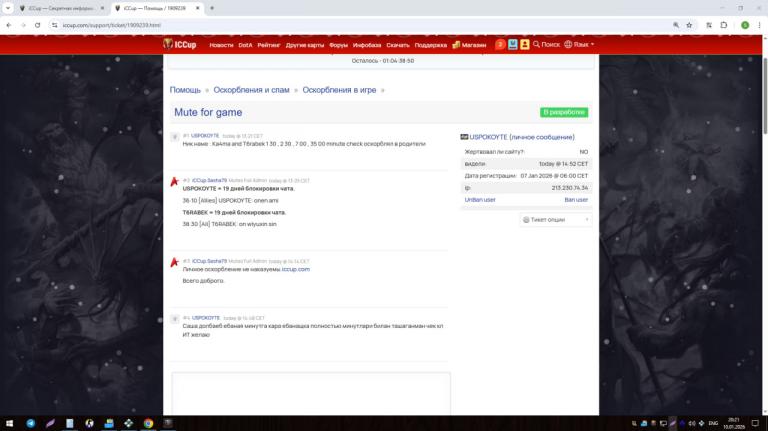Viewport: 768px width, 431px height.
Task: Open the DotA menu item
Action: pyautogui.click(x=245, y=45)
